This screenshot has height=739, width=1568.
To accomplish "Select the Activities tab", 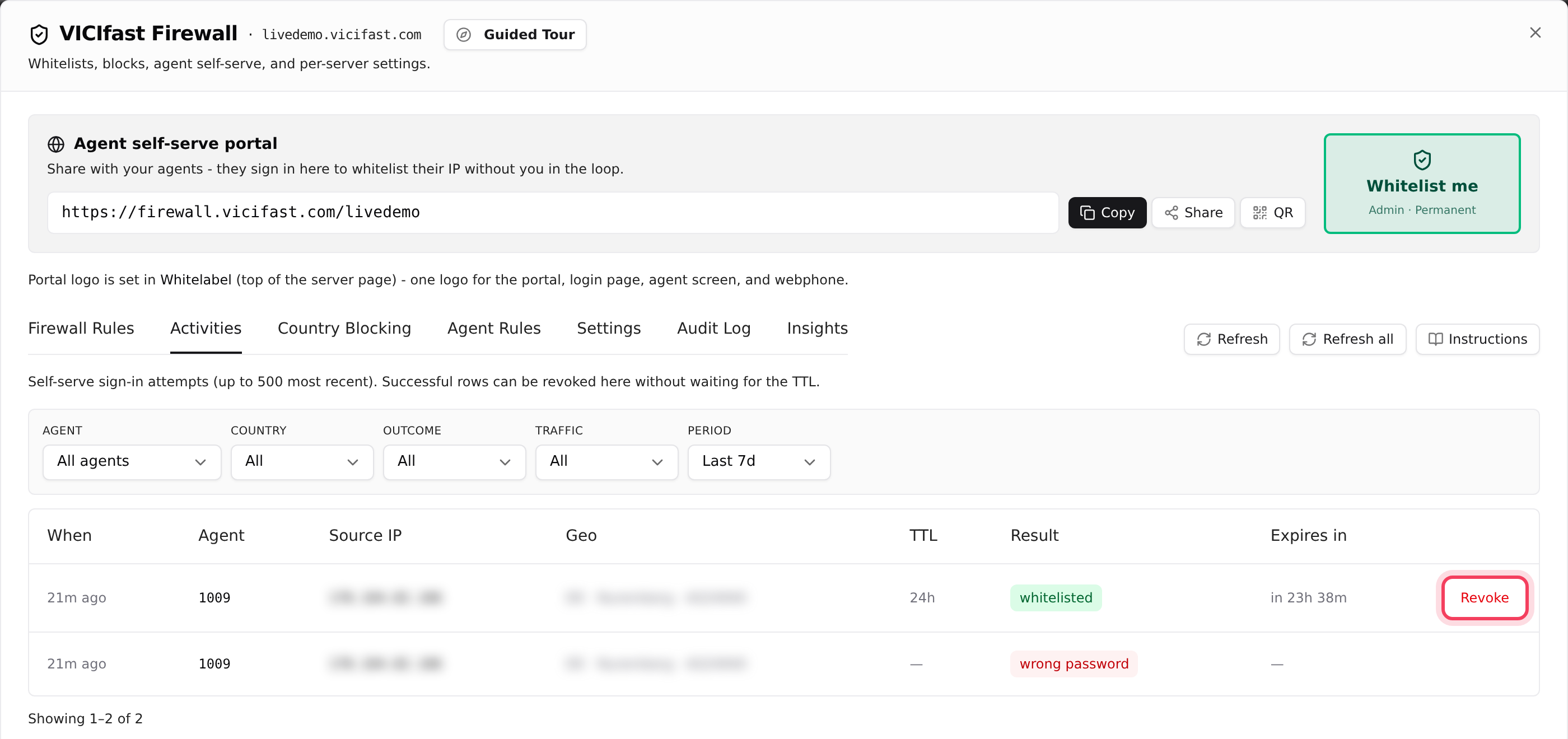I will (x=206, y=328).
